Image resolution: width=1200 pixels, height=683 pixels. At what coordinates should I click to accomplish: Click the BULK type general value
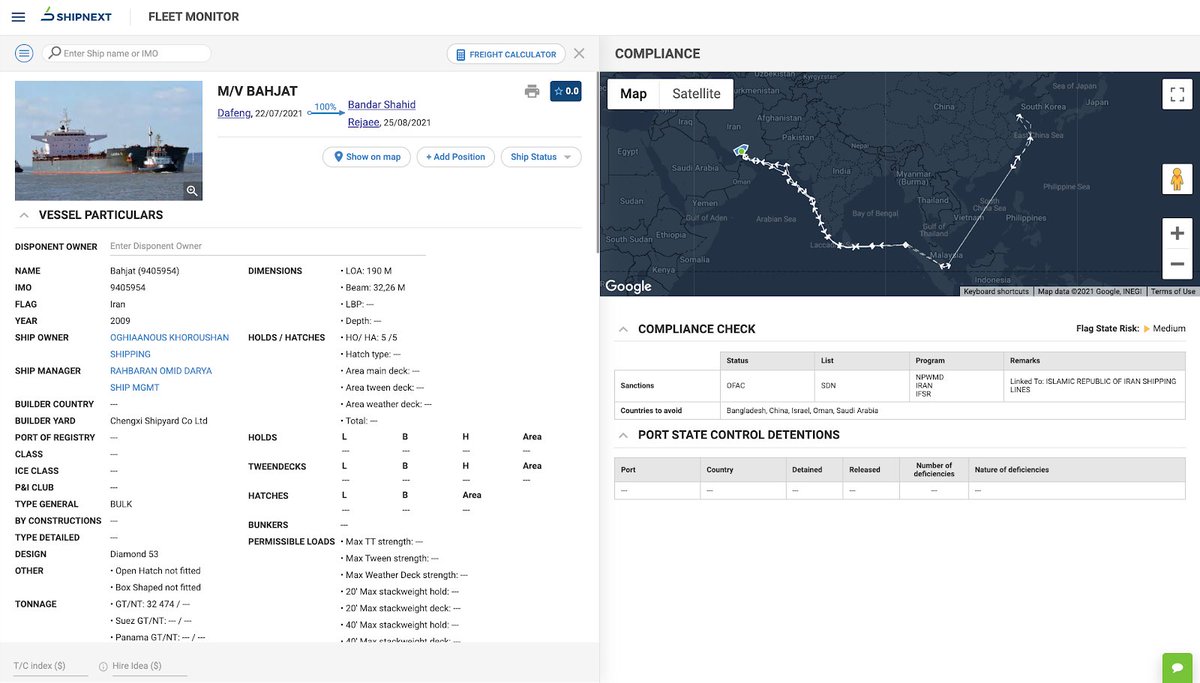[121, 504]
